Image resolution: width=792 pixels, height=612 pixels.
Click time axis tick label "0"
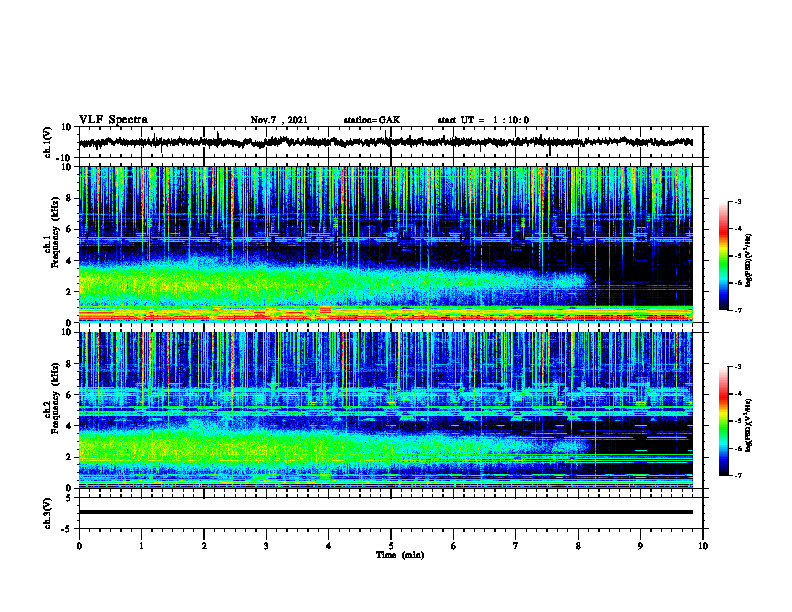[x=79, y=546]
